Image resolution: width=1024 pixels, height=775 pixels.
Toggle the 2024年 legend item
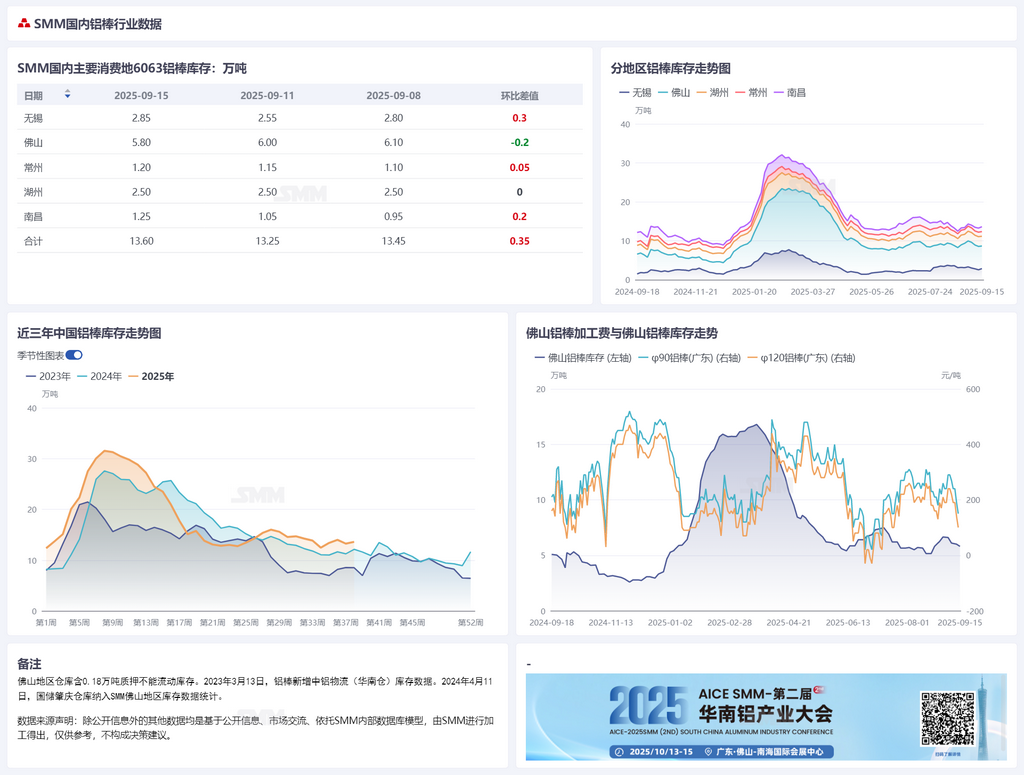[99, 376]
